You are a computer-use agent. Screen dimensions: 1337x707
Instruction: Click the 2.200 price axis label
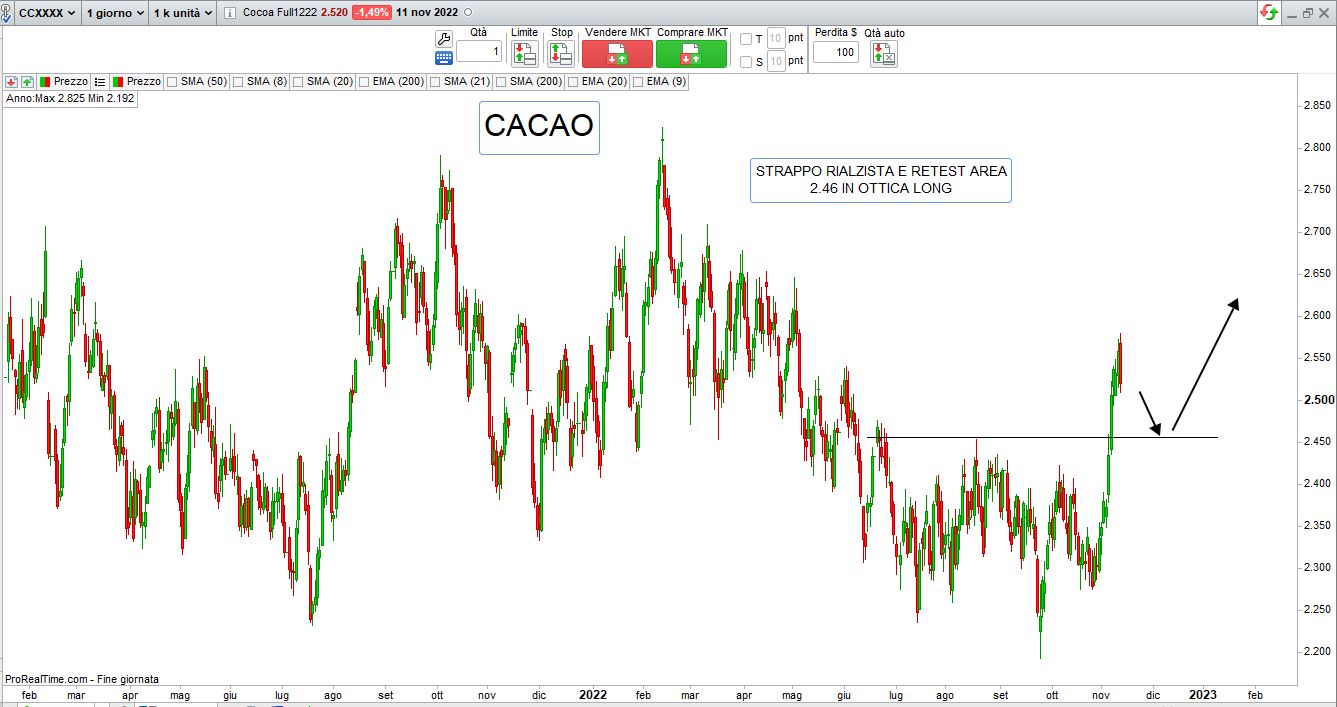(1317, 651)
